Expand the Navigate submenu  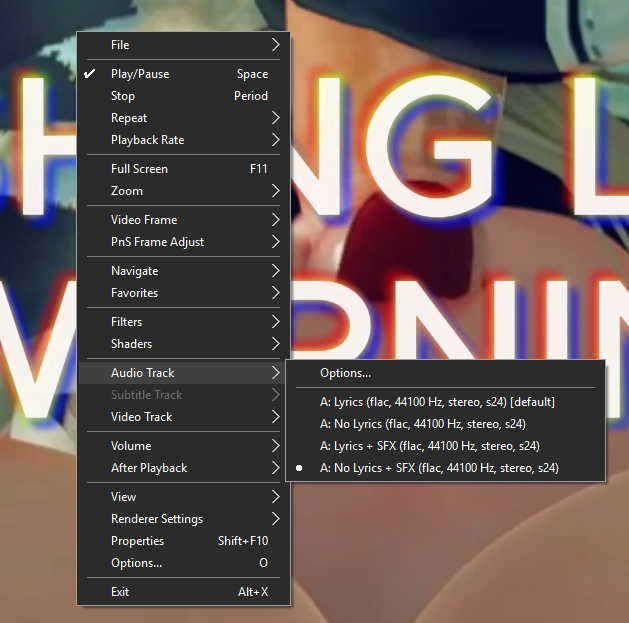tap(183, 271)
